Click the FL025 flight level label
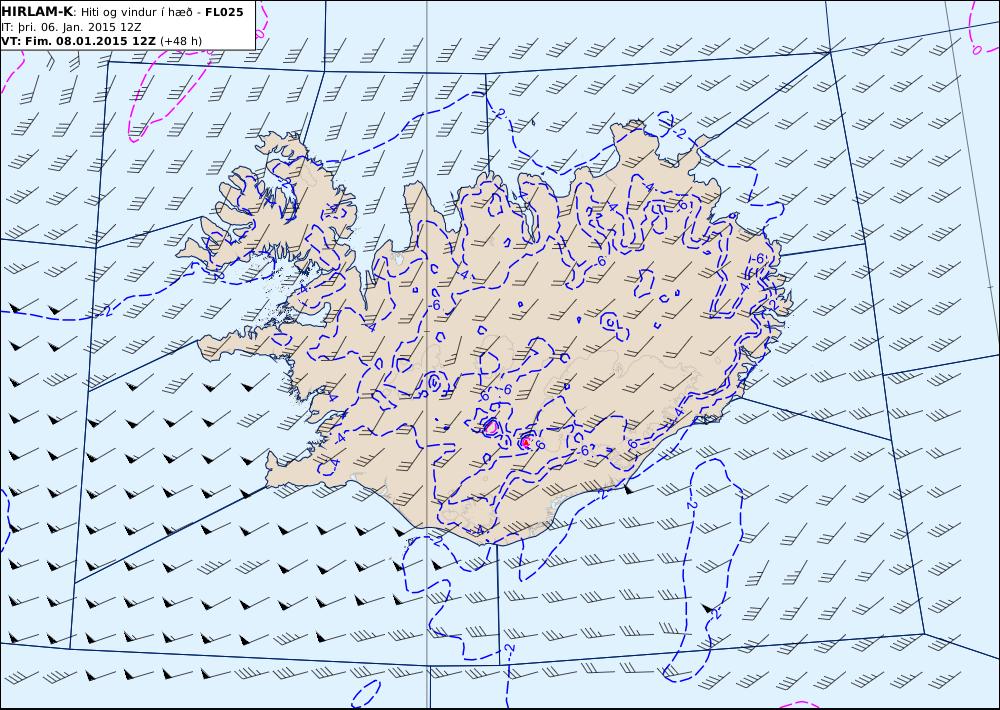 [x=224, y=12]
